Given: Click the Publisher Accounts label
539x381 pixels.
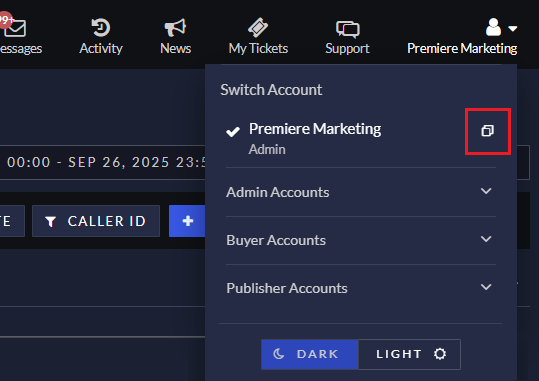Looking at the screenshot, I should coord(287,288).
